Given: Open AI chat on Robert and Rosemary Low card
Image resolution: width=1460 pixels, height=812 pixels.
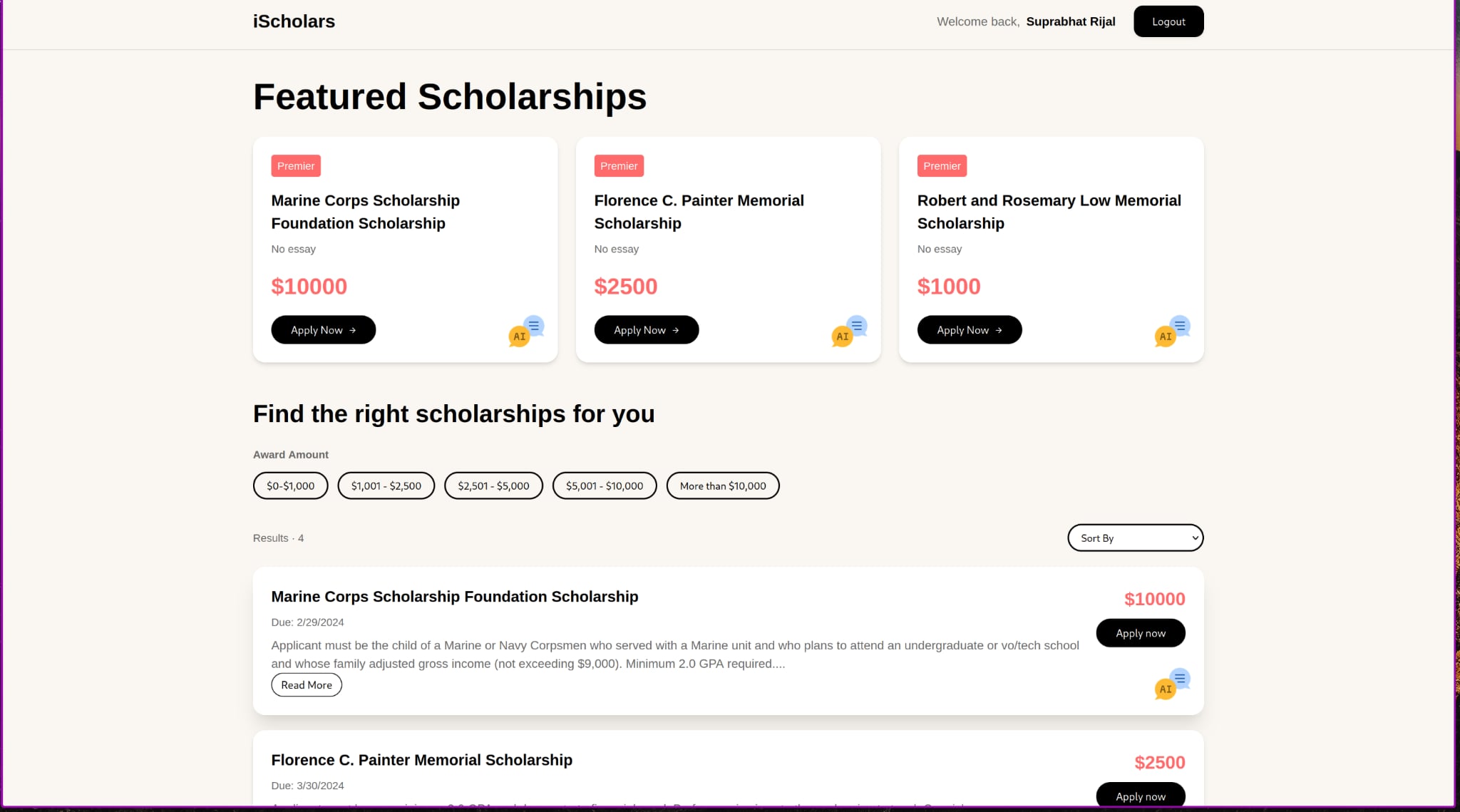Looking at the screenshot, I should (x=1172, y=331).
